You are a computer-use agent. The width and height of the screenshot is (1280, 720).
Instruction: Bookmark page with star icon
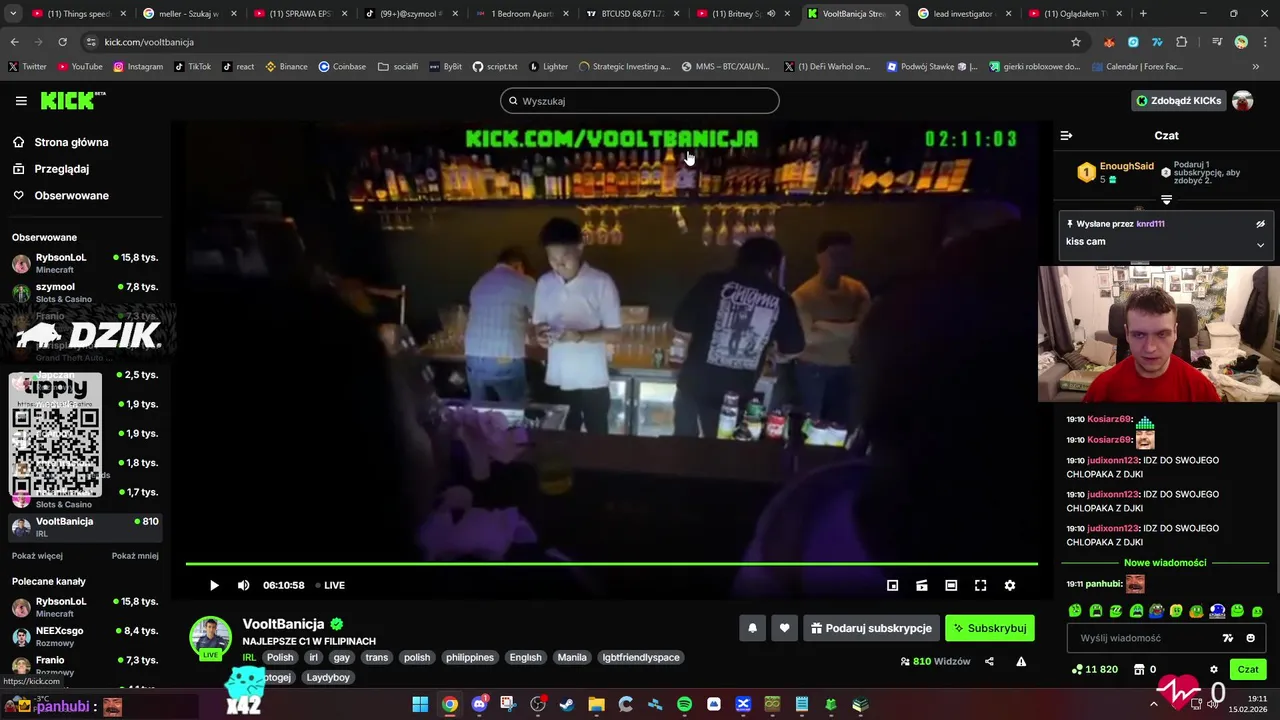pos(1076,42)
